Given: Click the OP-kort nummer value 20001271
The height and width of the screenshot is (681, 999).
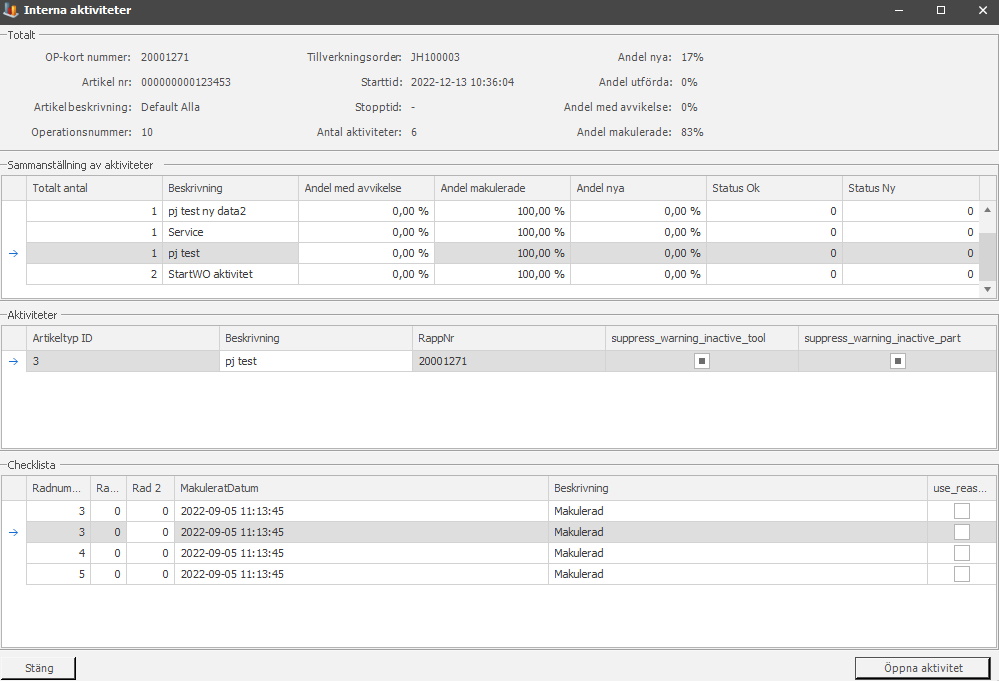Looking at the screenshot, I should (x=164, y=57).
